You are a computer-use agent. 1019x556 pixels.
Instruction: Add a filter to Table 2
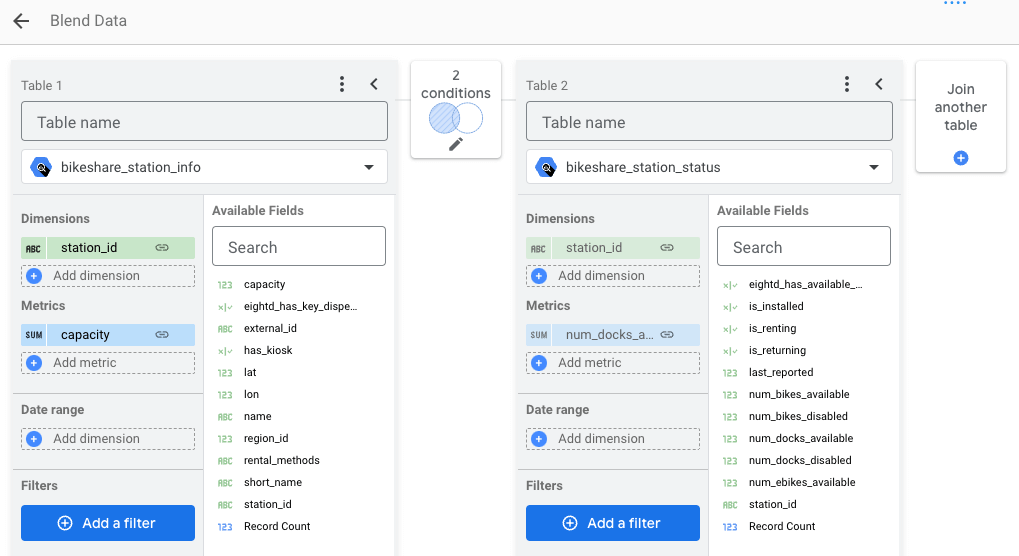pos(613,523)
